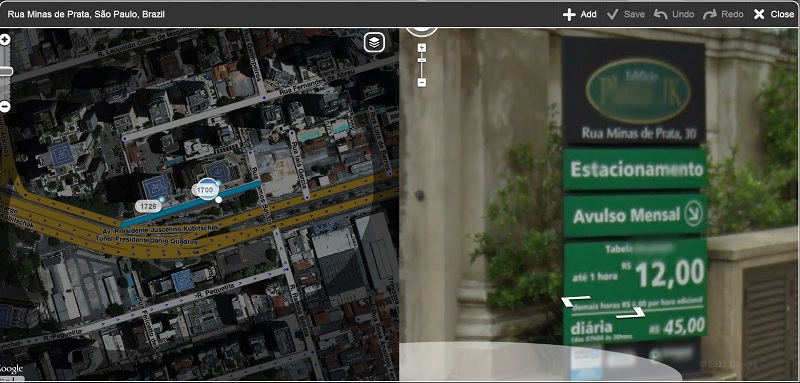The width and height of the screenshot is (800, 383).
Task: Redo the last undone edit
Action: point(723,14)
